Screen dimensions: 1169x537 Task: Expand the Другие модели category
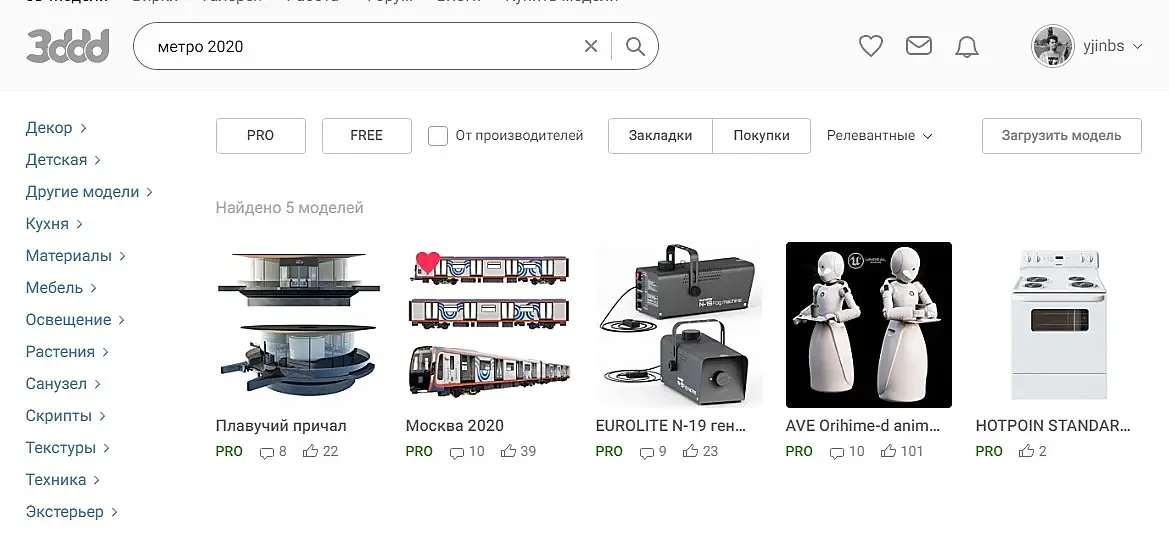click(x=89, y=192)
